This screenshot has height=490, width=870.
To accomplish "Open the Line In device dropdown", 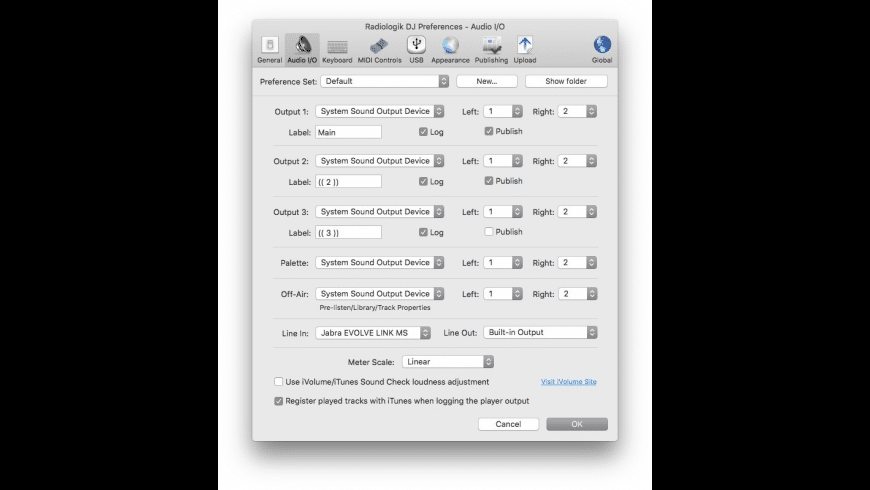I will pos(373,332).
